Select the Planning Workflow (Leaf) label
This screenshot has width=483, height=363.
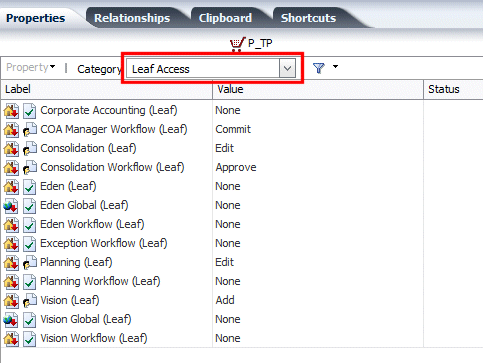(100, 281)
